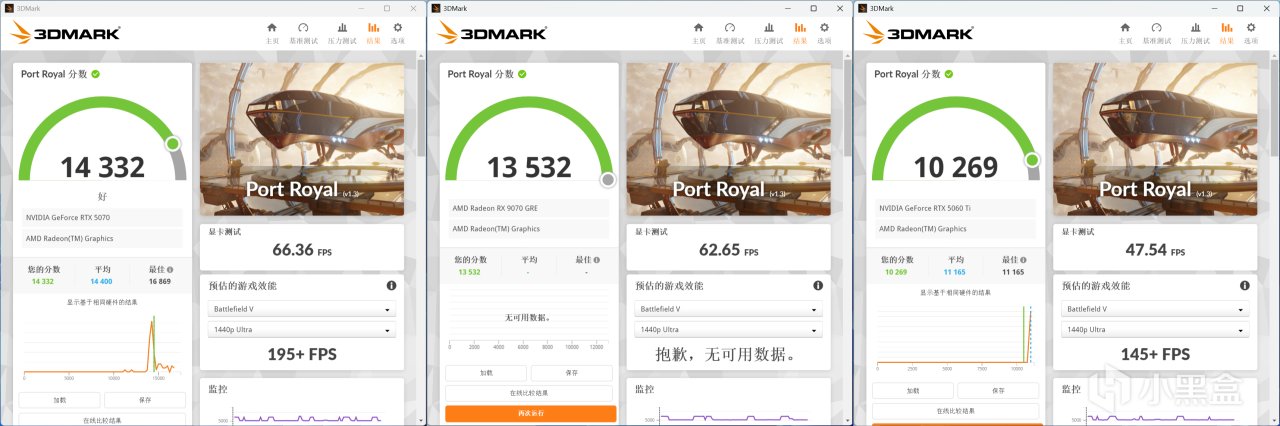Click 保存 button in RX 9070 GRE window
The width and height of the screenshot is (1280, 426).
coord(572,373)
